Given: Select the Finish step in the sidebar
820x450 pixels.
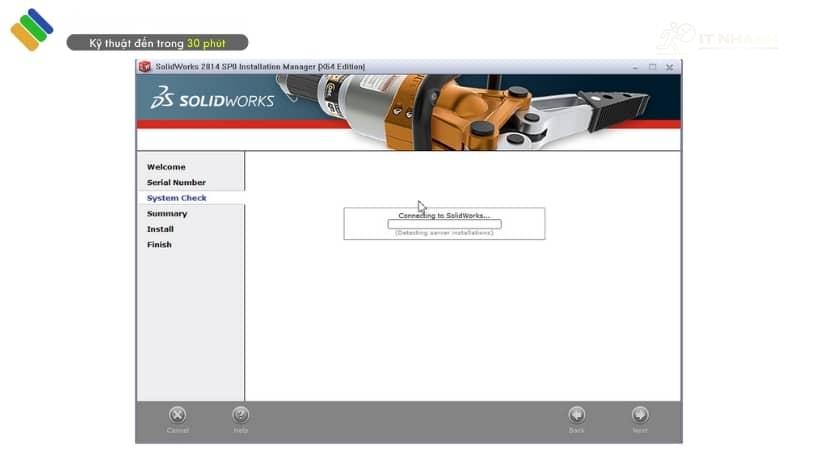Looking at the screenshot, I should tap(159, 245).
